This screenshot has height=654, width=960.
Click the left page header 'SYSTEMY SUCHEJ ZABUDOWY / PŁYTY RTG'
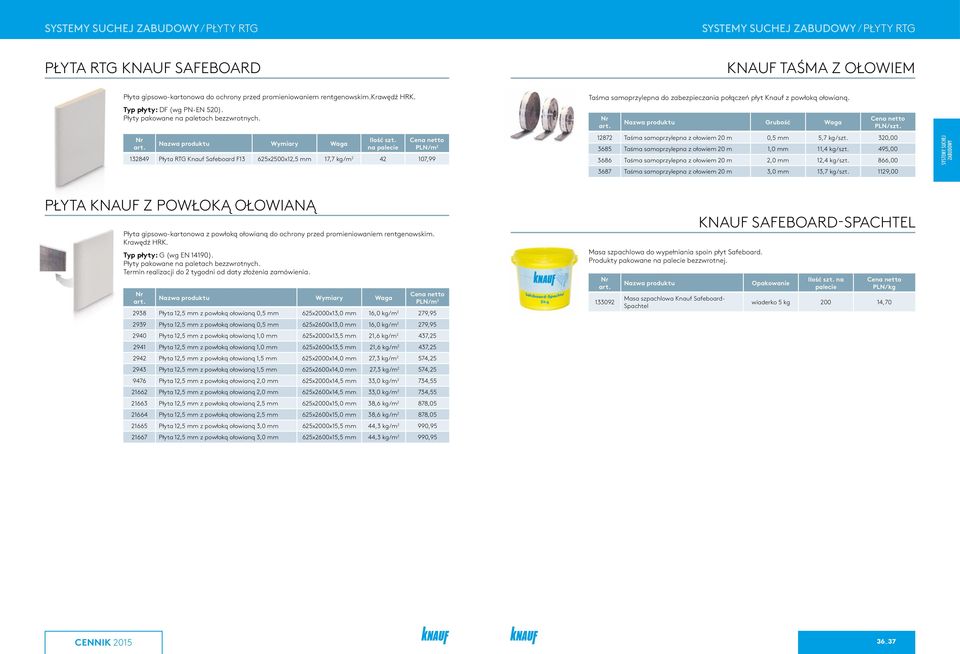(151, 28)
